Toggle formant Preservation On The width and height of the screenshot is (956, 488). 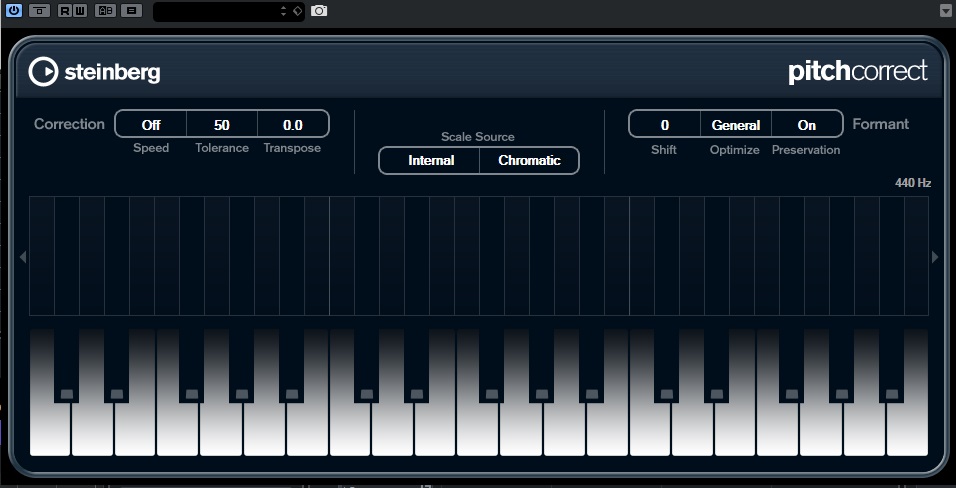[807, 124]
